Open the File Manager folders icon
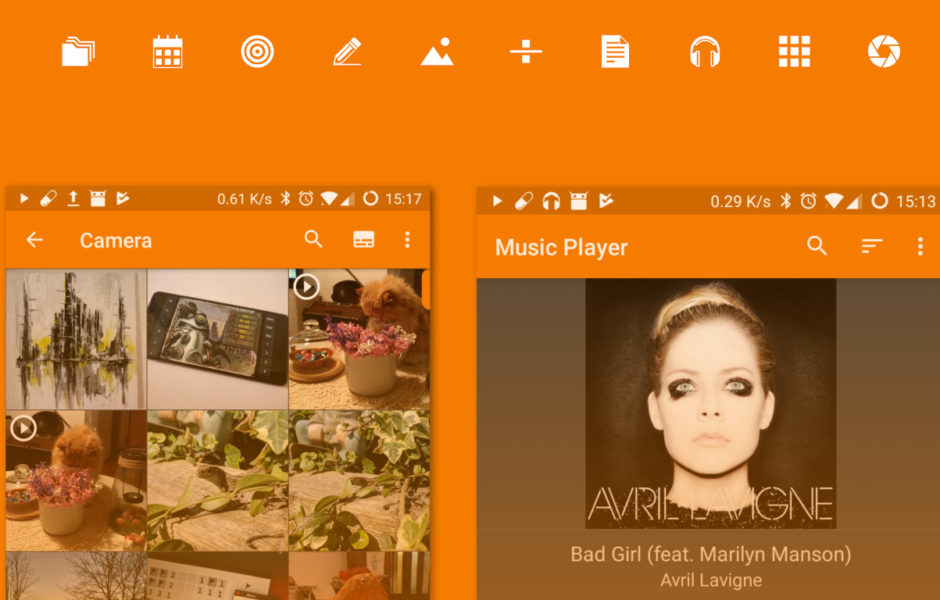This screenshot has height=600, width=940. [78, 52]
